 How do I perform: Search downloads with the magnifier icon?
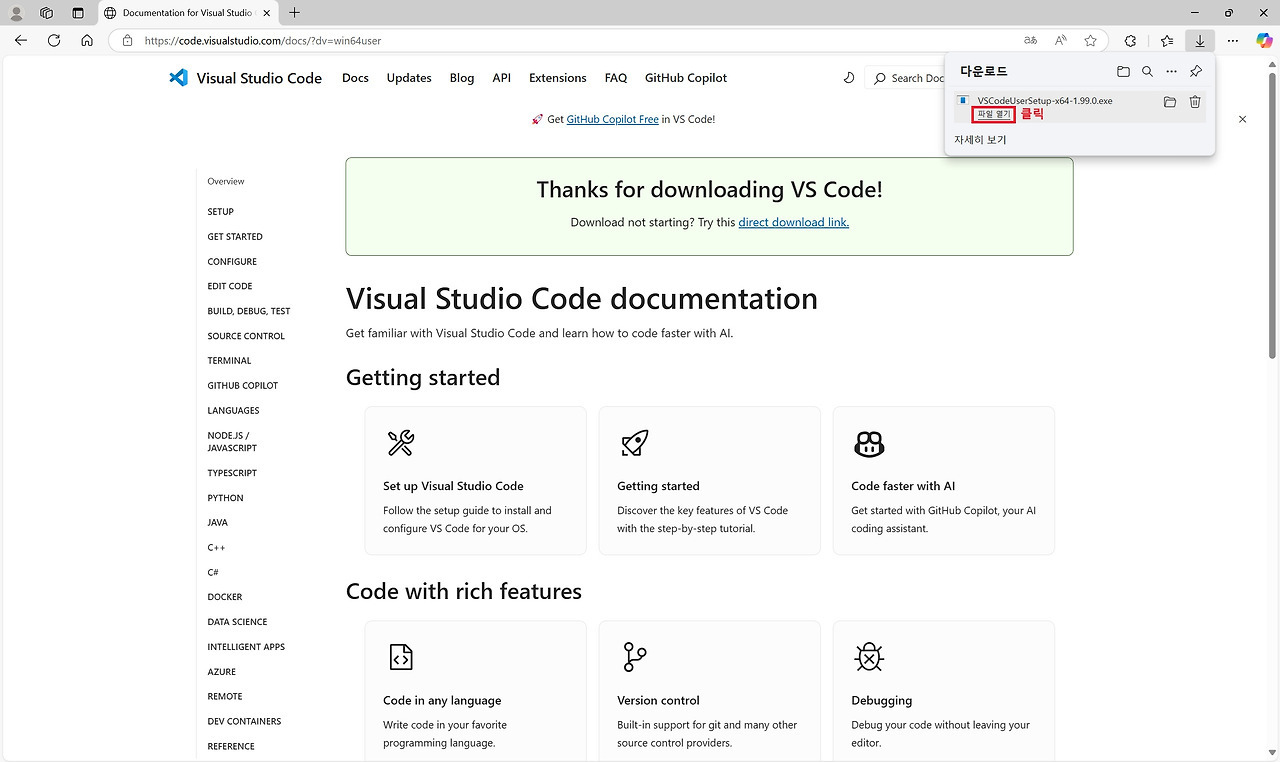(x=1147, y=72)
